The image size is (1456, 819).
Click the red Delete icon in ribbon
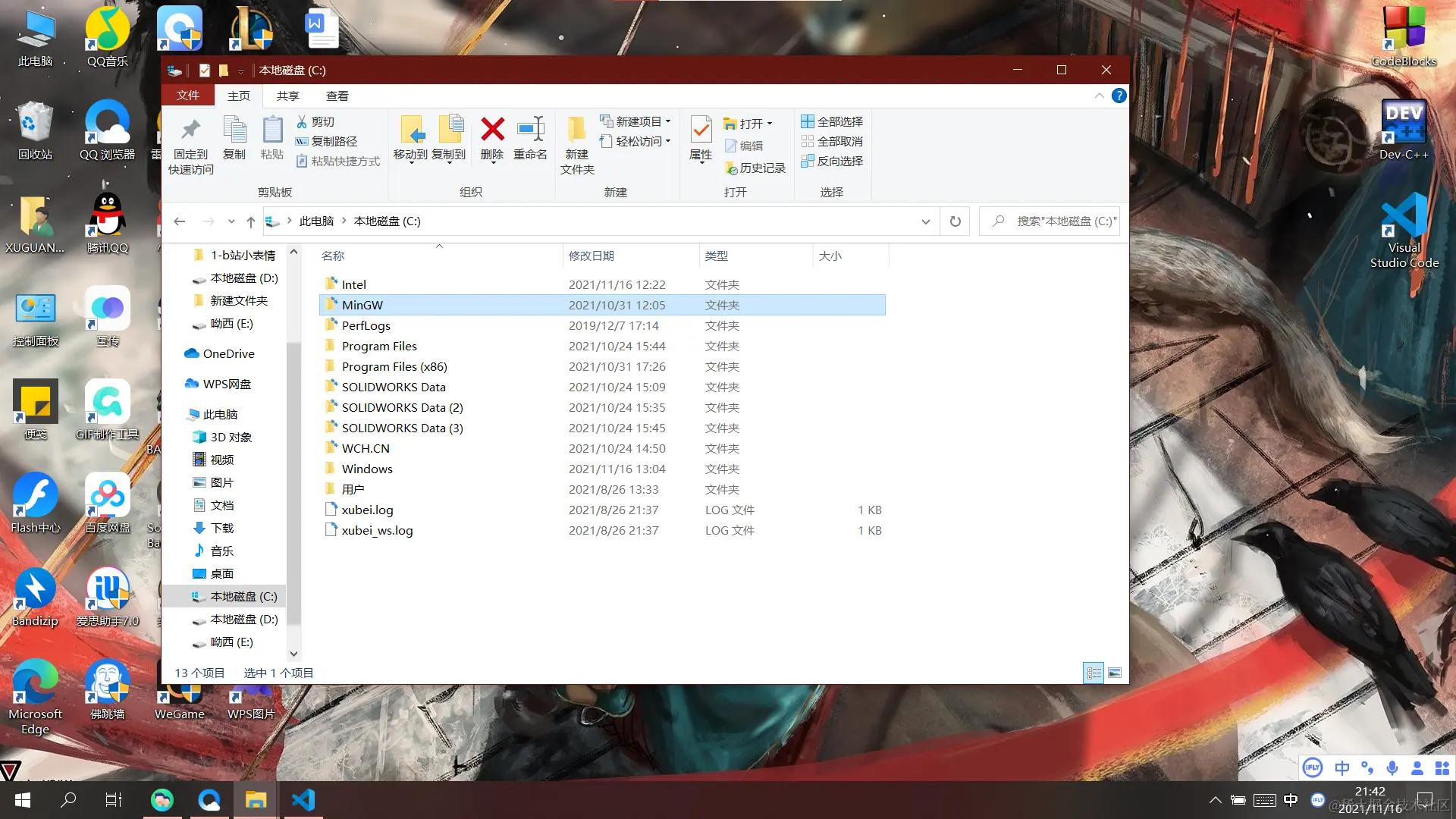(x=492, y=130)
